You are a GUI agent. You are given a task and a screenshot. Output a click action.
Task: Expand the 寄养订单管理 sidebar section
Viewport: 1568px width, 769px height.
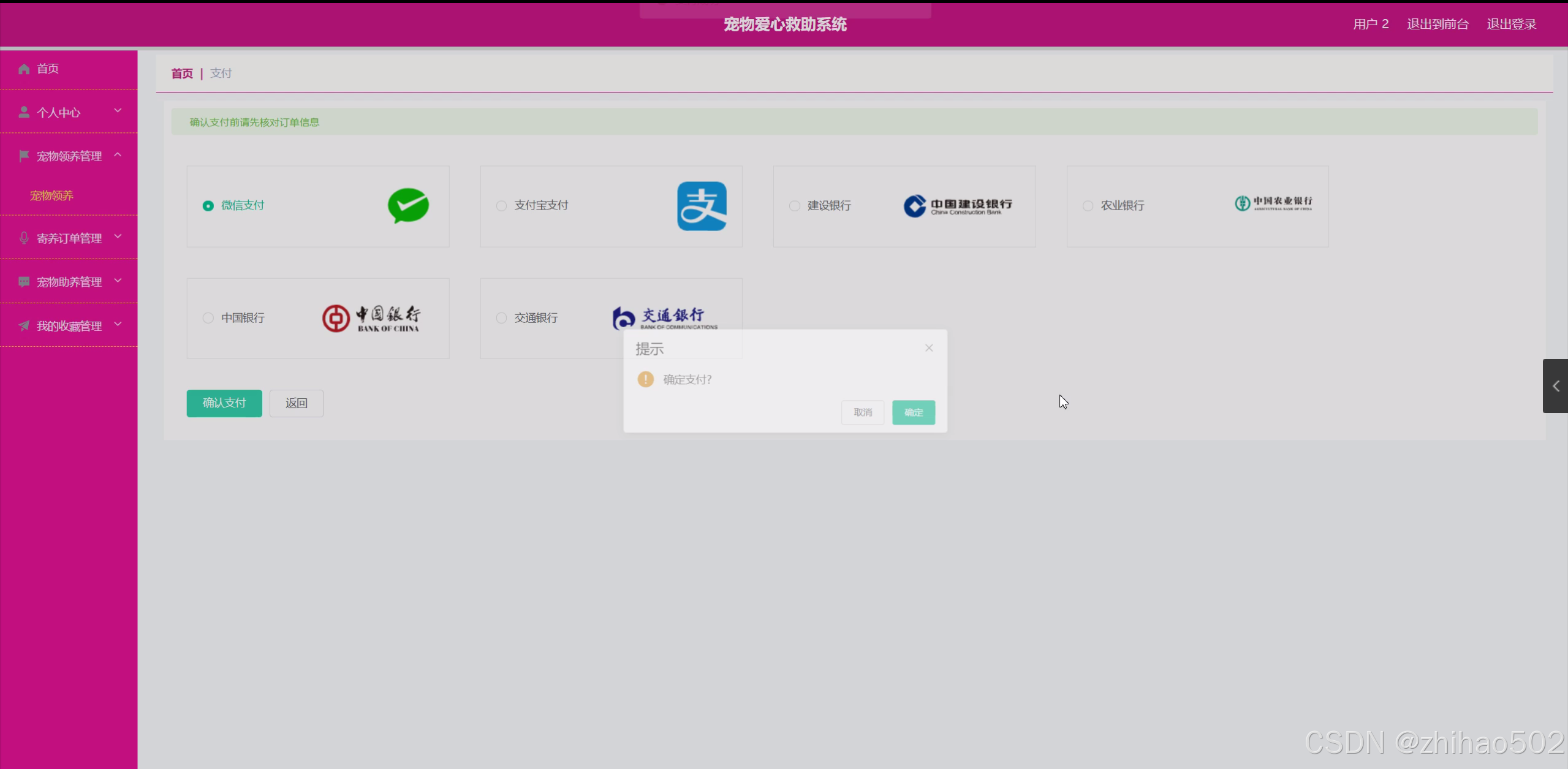[x=69, y=238]
